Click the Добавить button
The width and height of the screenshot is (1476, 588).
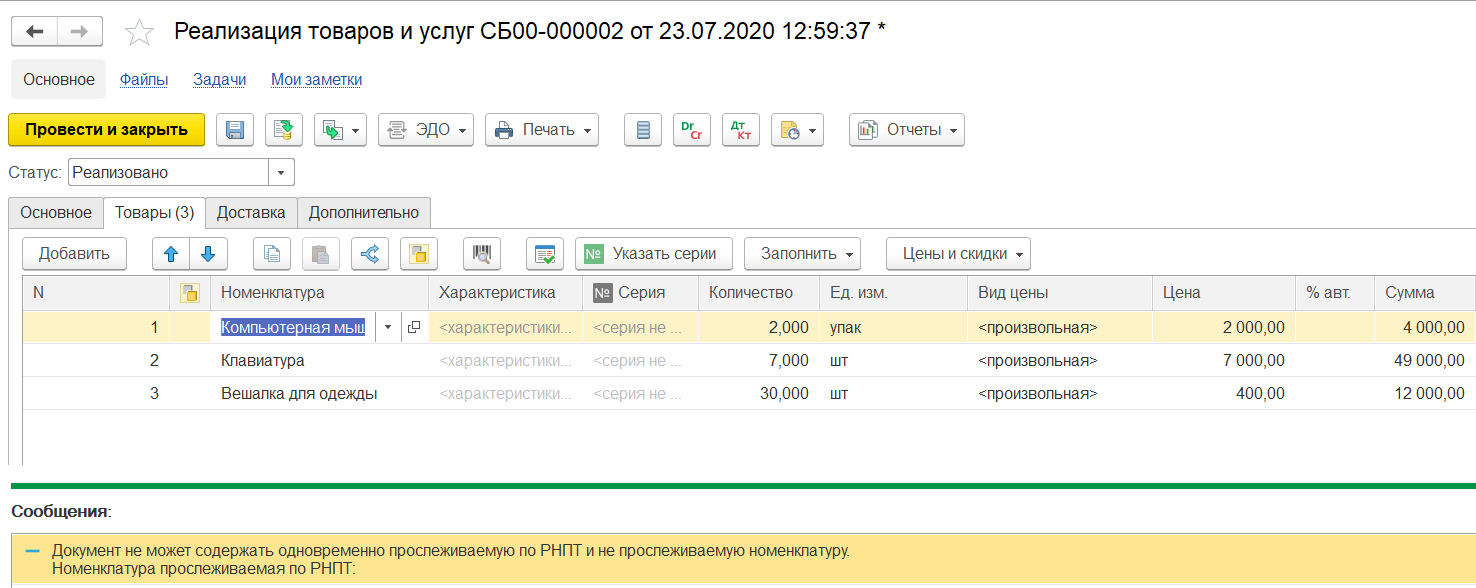74,254
